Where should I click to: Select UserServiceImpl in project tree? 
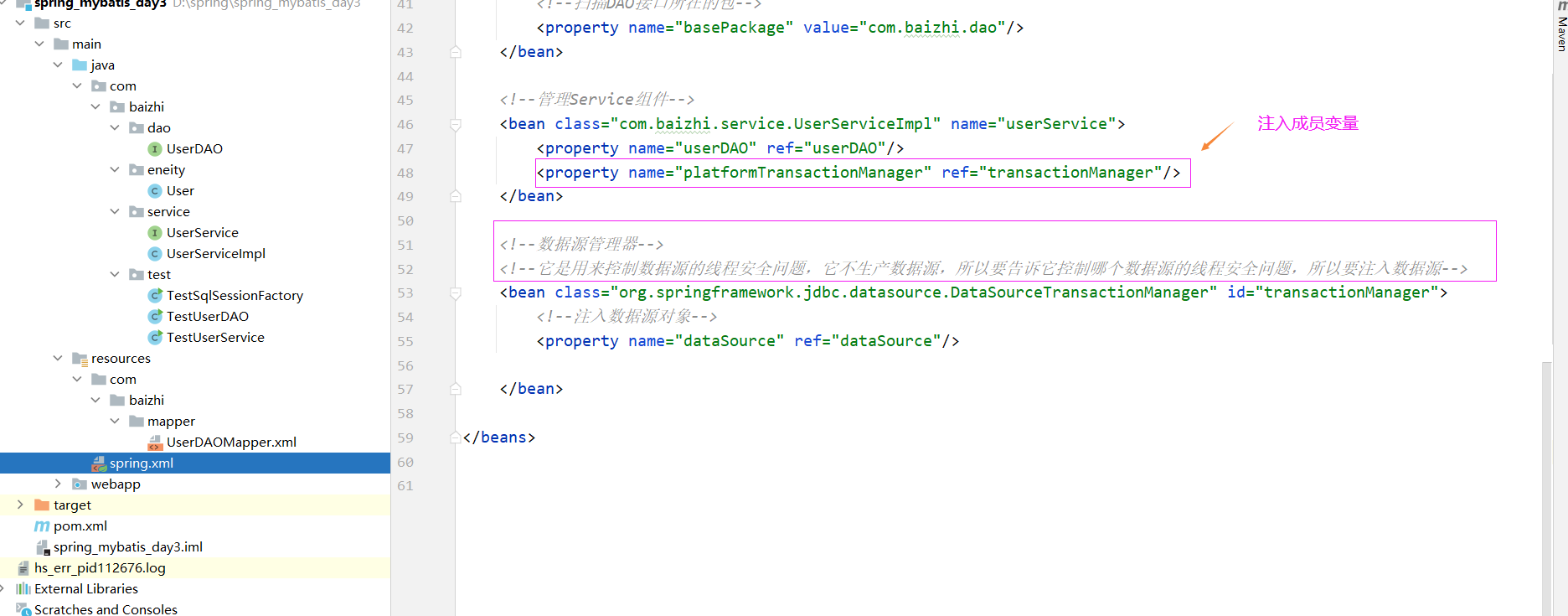[216, 253]
